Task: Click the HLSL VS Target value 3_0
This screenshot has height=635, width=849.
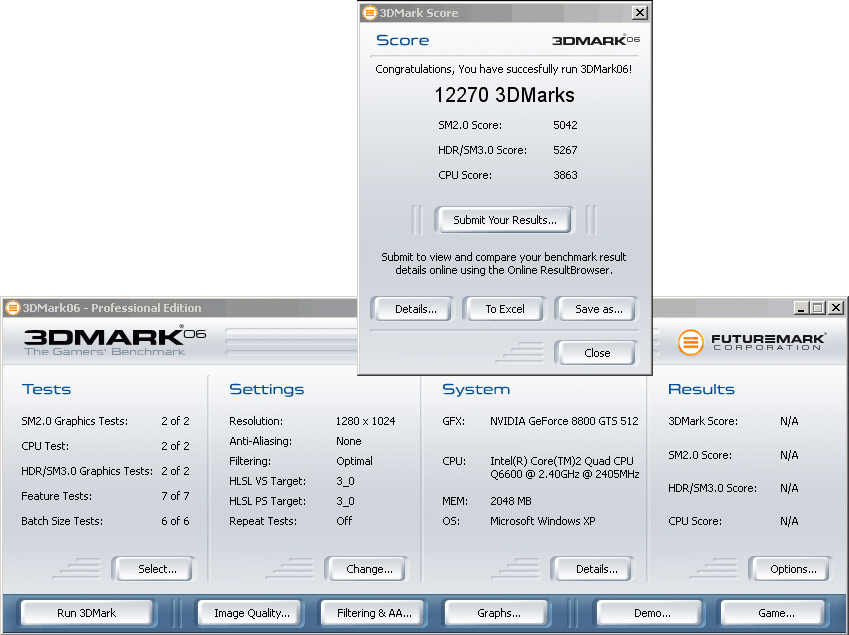Action: pyautogui.click(x=345, y=481)
